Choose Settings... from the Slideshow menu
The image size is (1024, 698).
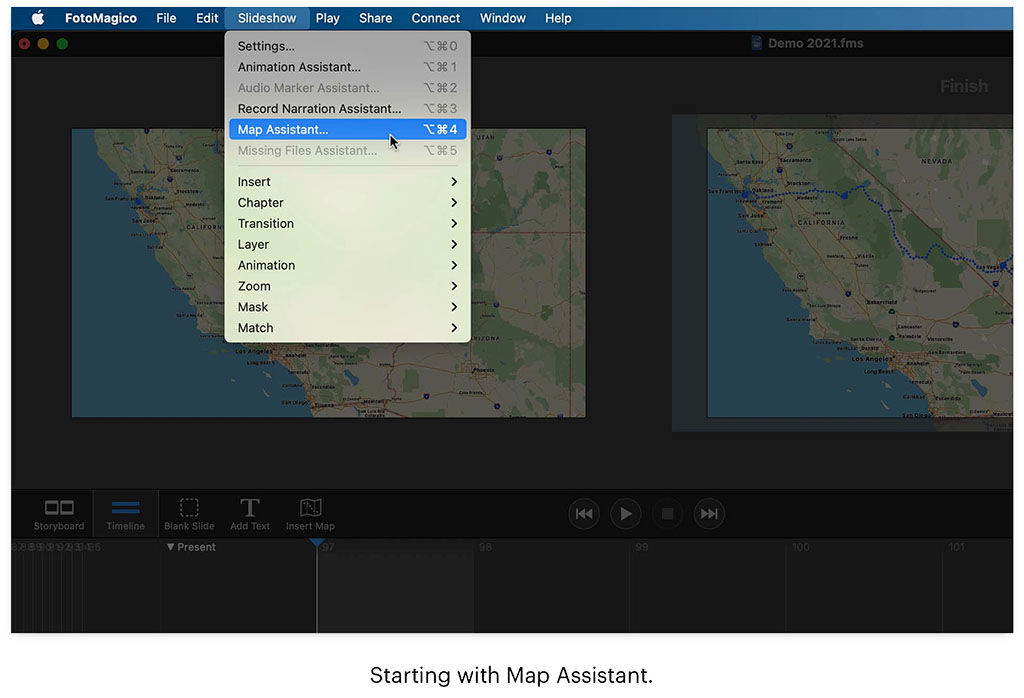[x=347, y=46]
